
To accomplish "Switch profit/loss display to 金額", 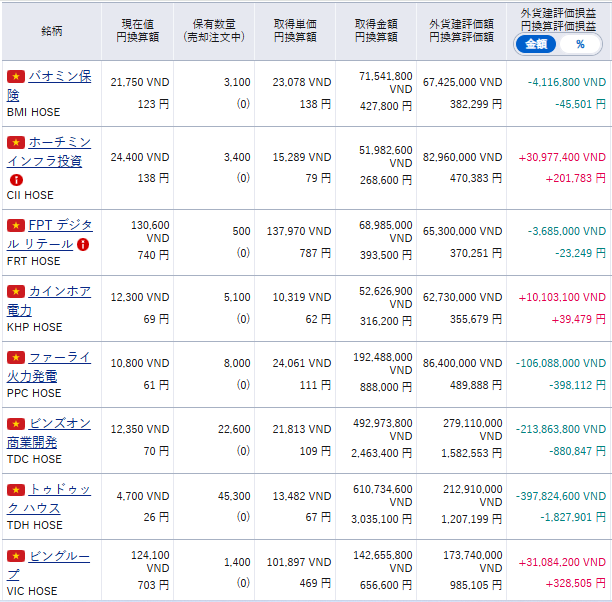I will pyautogui.click(x=535, y=44).
